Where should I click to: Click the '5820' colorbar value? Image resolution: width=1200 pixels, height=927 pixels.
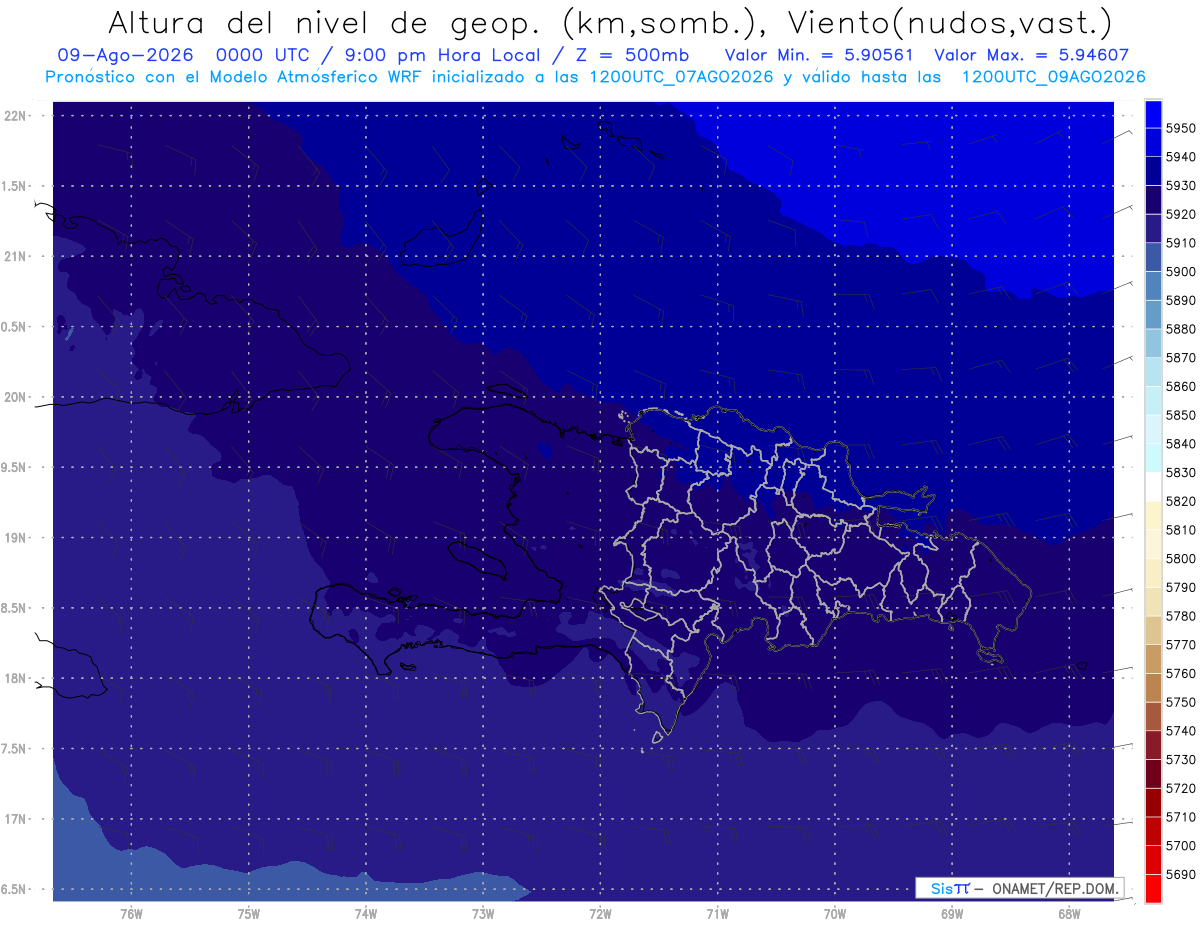1181,501
